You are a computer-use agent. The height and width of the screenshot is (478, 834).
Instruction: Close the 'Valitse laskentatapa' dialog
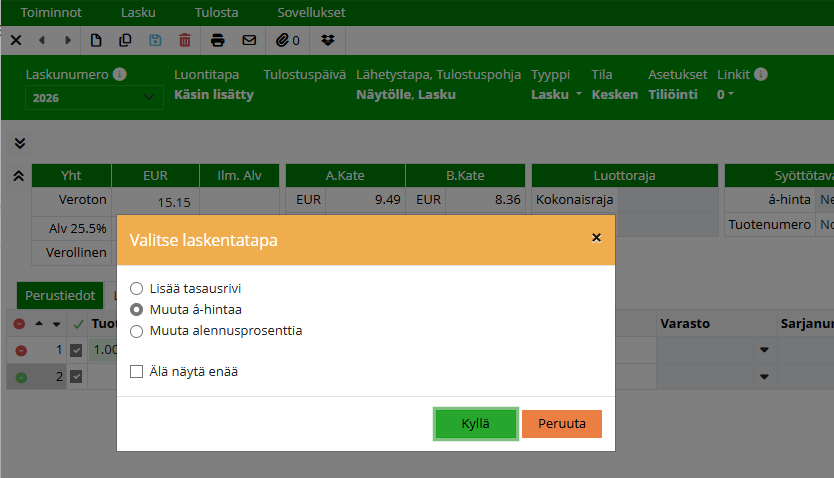596,238
